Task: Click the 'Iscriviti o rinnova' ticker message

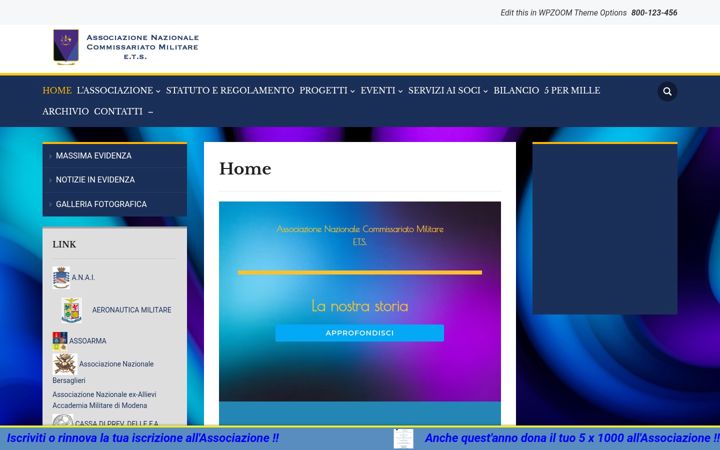Action: [143, 438]
